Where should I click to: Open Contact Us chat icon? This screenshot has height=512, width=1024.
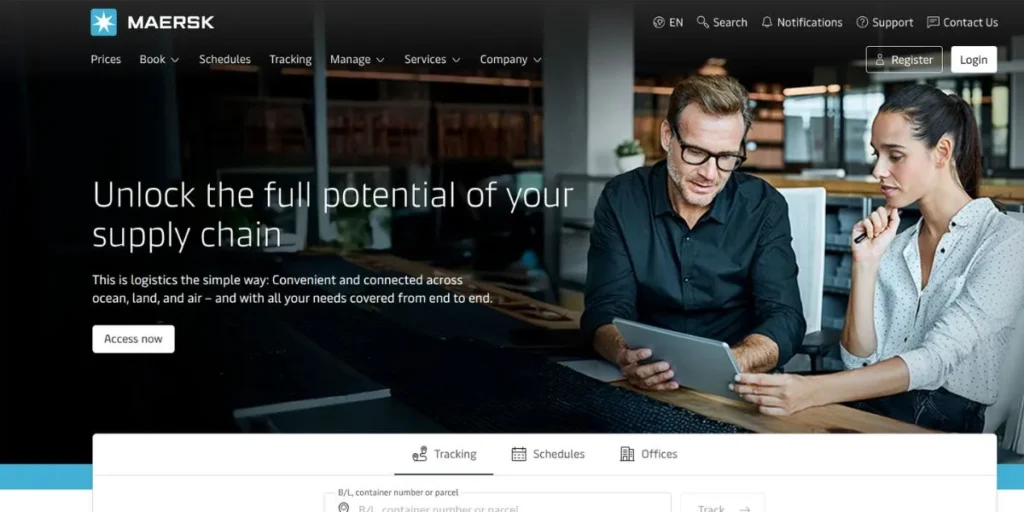[933, 22]
